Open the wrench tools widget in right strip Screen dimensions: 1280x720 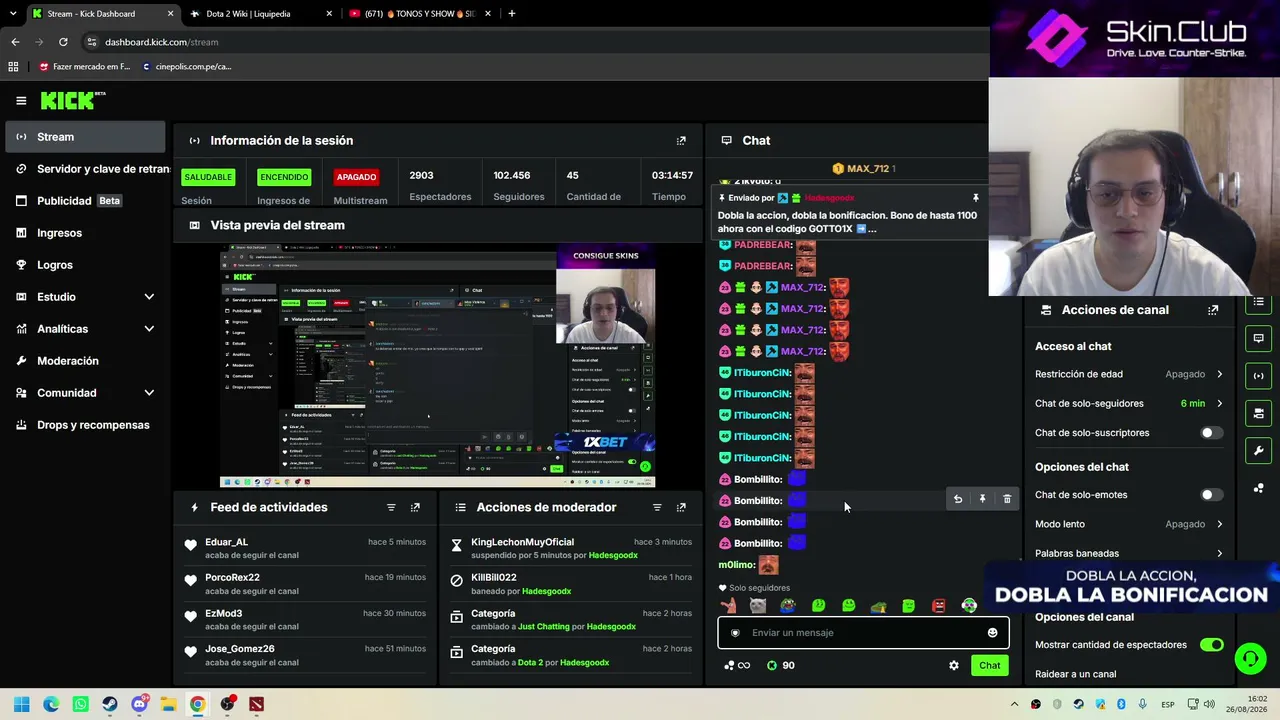point(1258,450)
